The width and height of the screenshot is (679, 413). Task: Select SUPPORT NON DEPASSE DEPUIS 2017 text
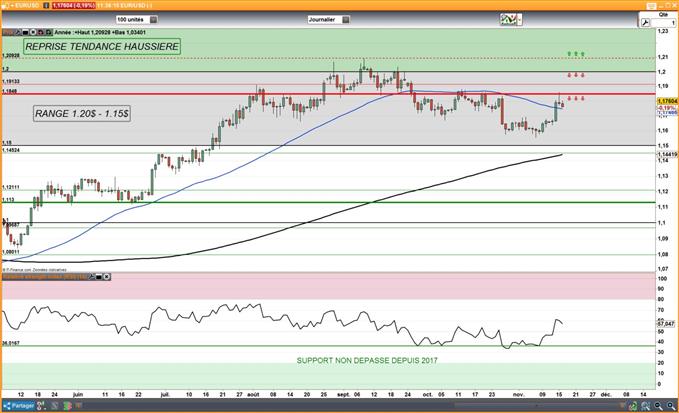367,360
